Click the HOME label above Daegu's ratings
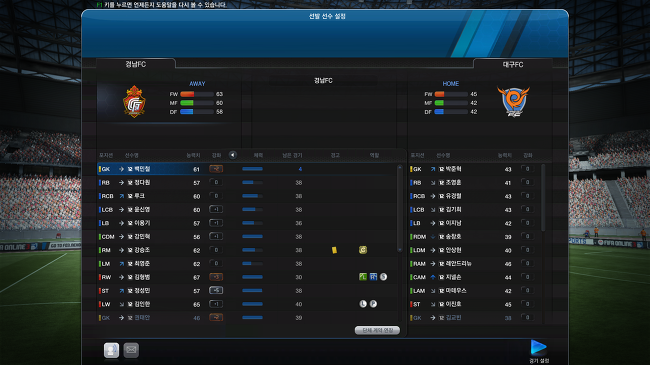 [x=451, y=84]
